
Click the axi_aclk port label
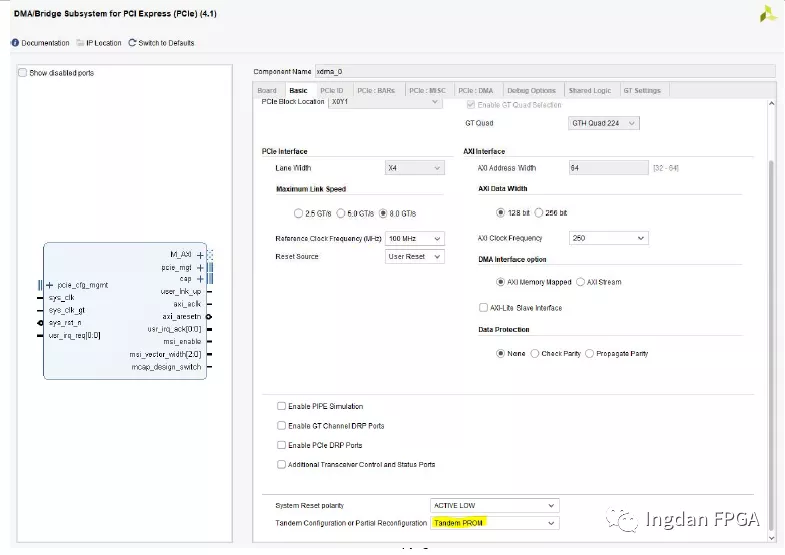click(187, 304)
